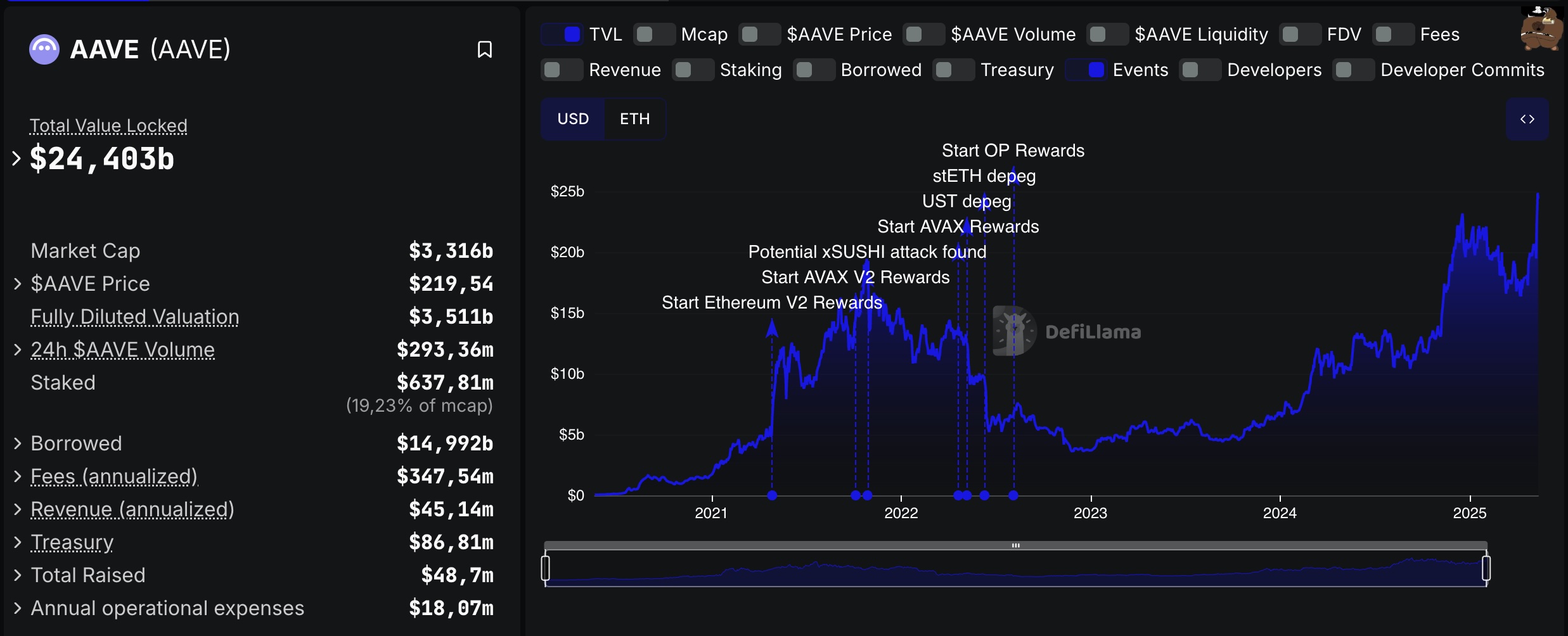The height and width of the screenshot is (636, 1568).
Task: Expand the $AAVE Price row
Action: click(18, 284)
